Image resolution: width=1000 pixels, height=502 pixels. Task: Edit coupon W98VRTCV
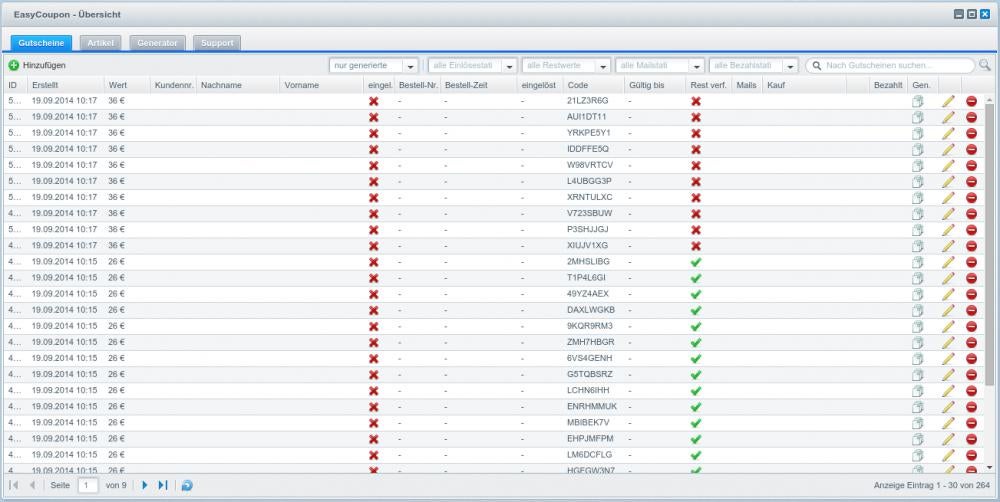[x=948, y=165]
